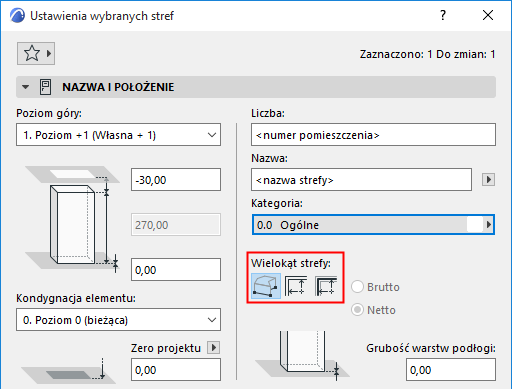The height and width of the screenshot is (389, 512).
Task: Click the Nazwa field with nazwa strefy
Action: 361,180
